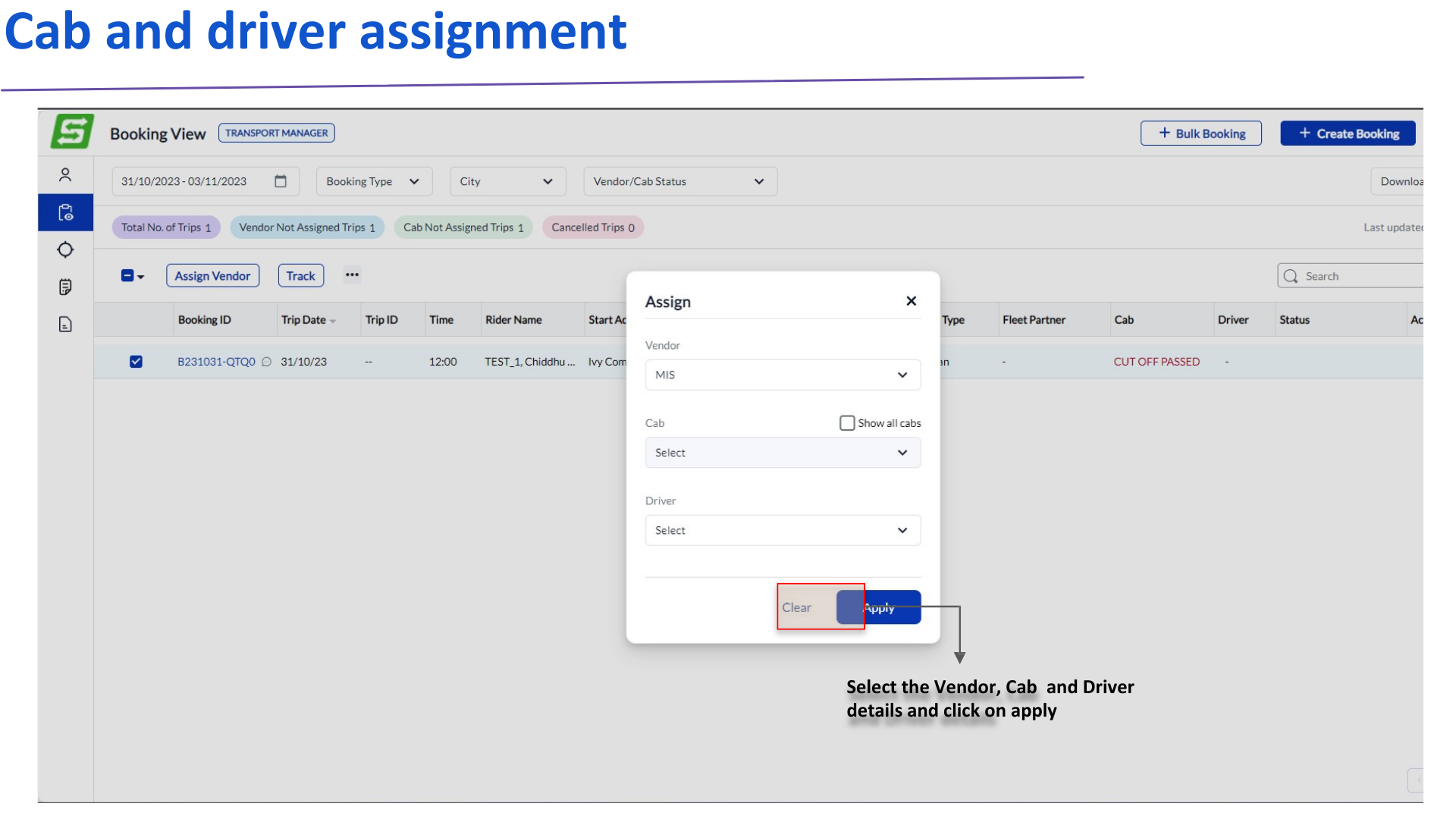The image size is (1456, 819).
Task: Click the calendar icon in date range
Action: point(281,181)
